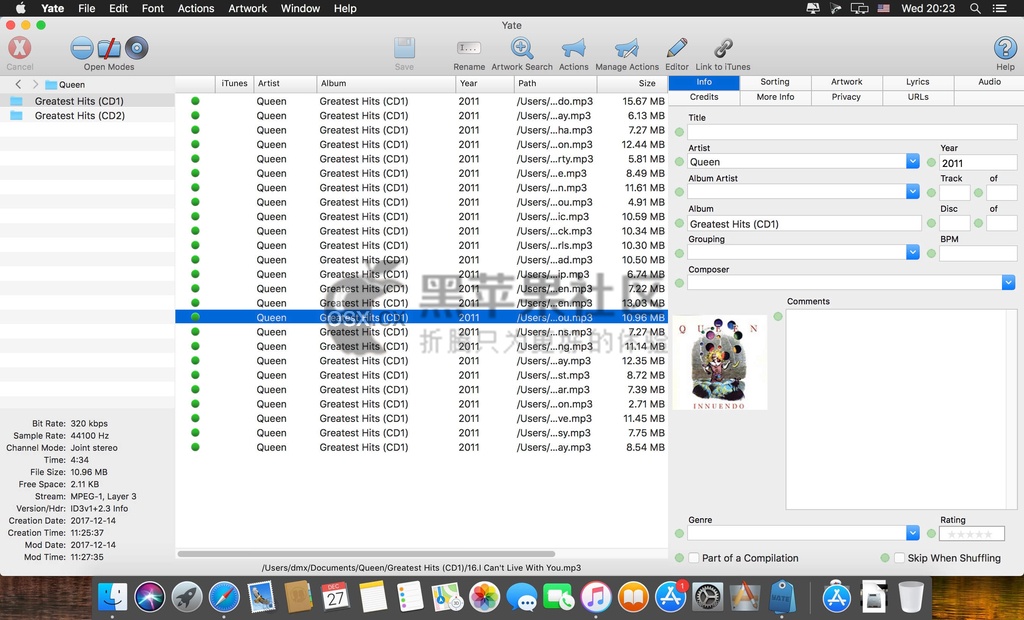Check the Part of a Compilation checkbox
This screenshot has height=620, width=1024.
tap(694, 558)
